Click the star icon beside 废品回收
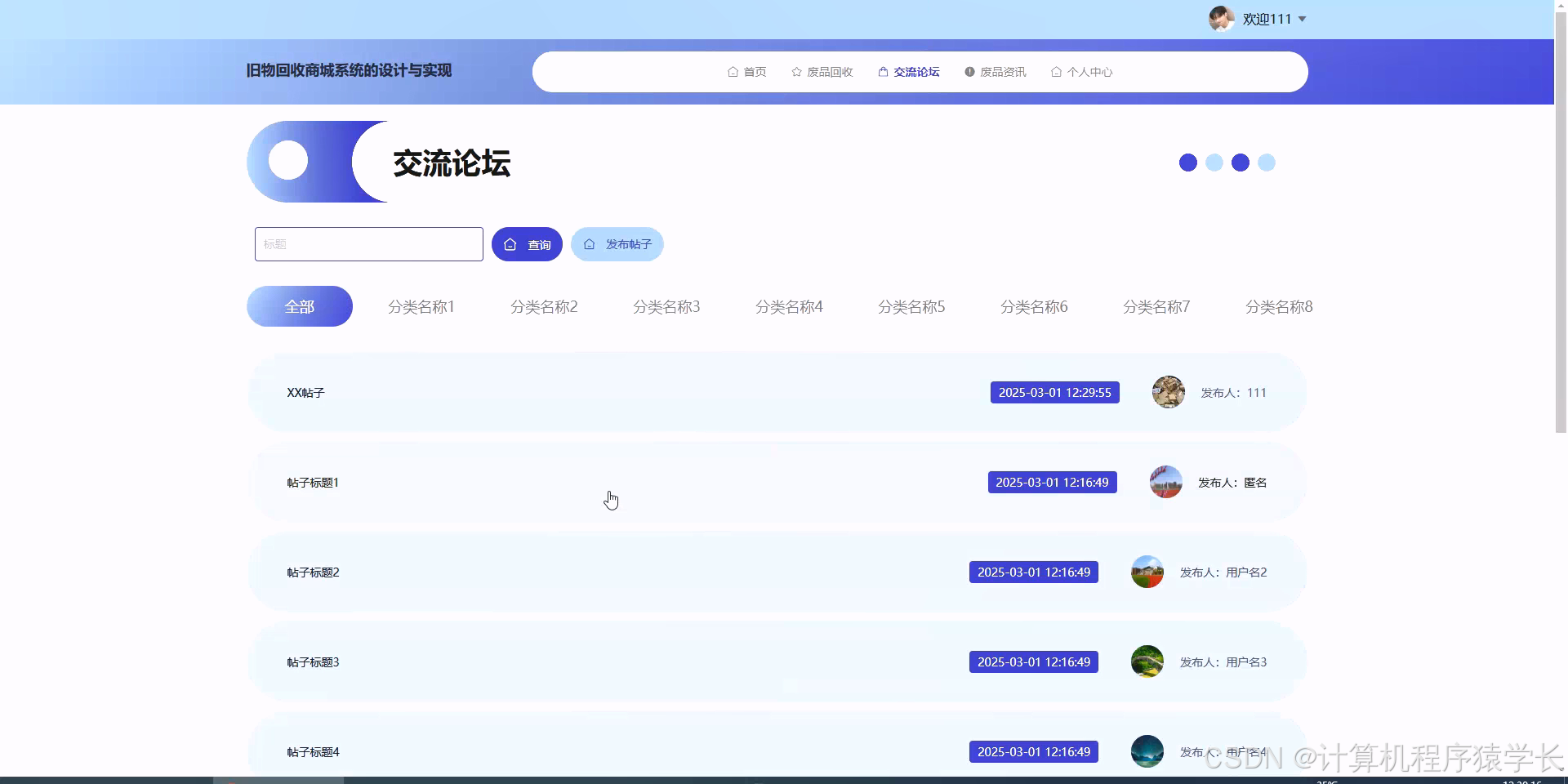Image resolution: width=1568 pixels, height=784 pixels. click(x=795, y=72)
